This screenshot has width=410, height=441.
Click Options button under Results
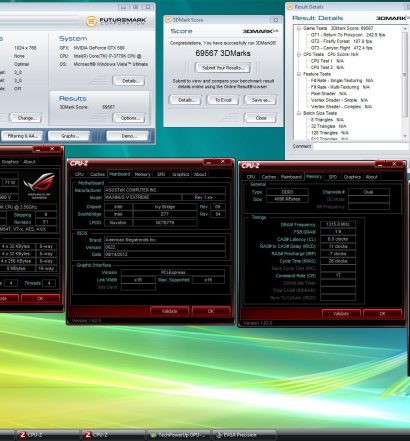[x=129, y=118]
